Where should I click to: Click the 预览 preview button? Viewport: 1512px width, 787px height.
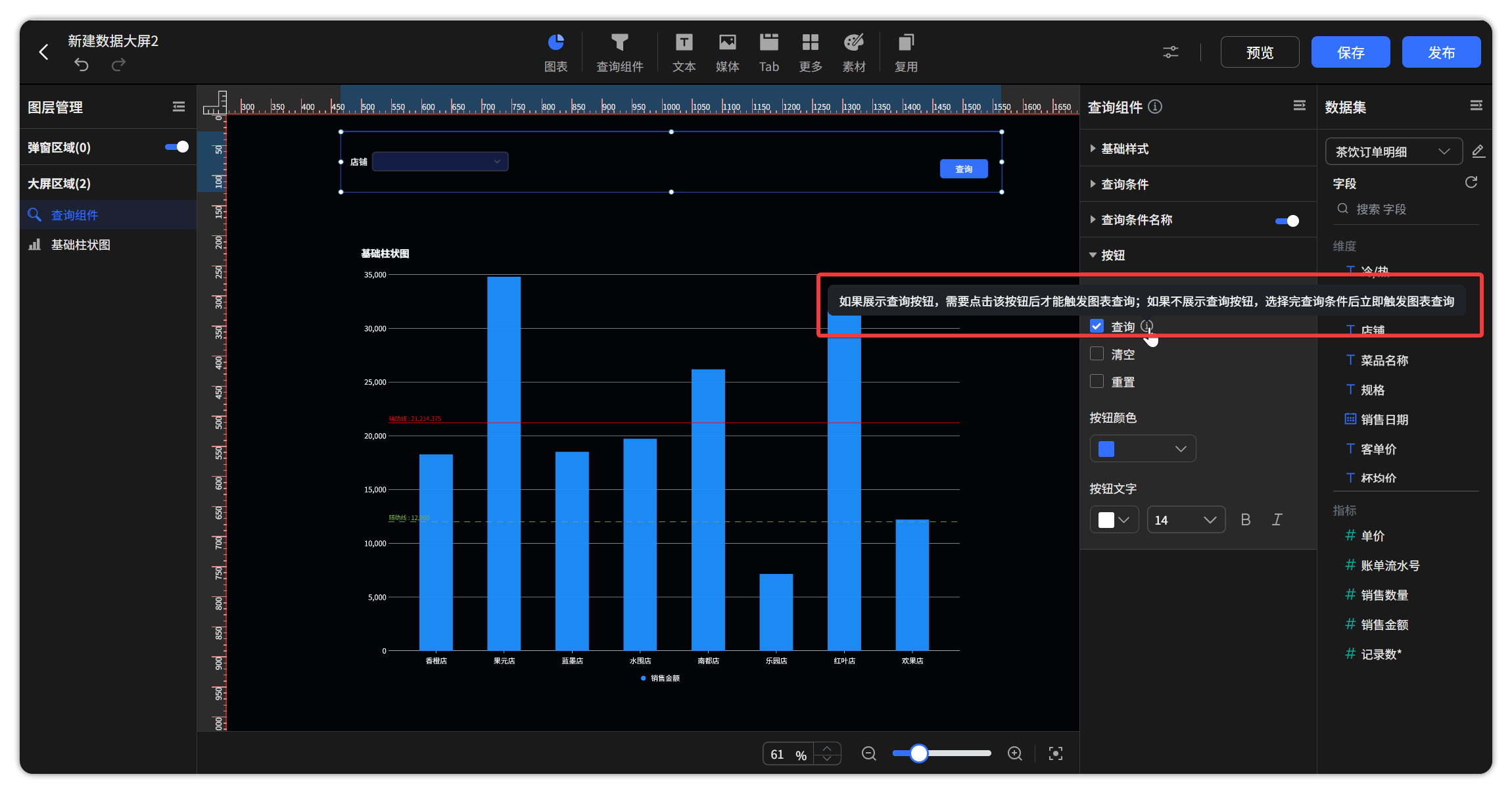point(1260,52)
